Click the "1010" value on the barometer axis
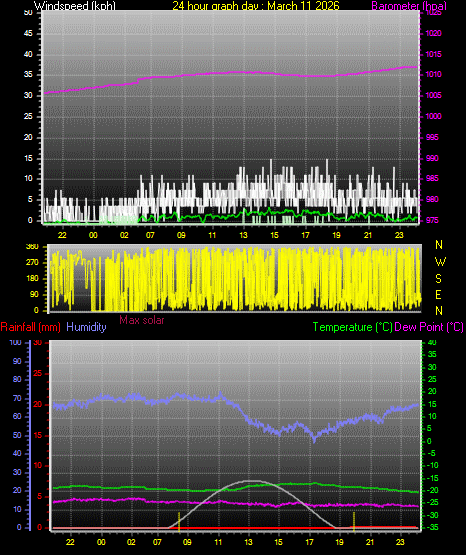This screenshot has height=555, width=466. pyautogui.click(x=433, y=75)
